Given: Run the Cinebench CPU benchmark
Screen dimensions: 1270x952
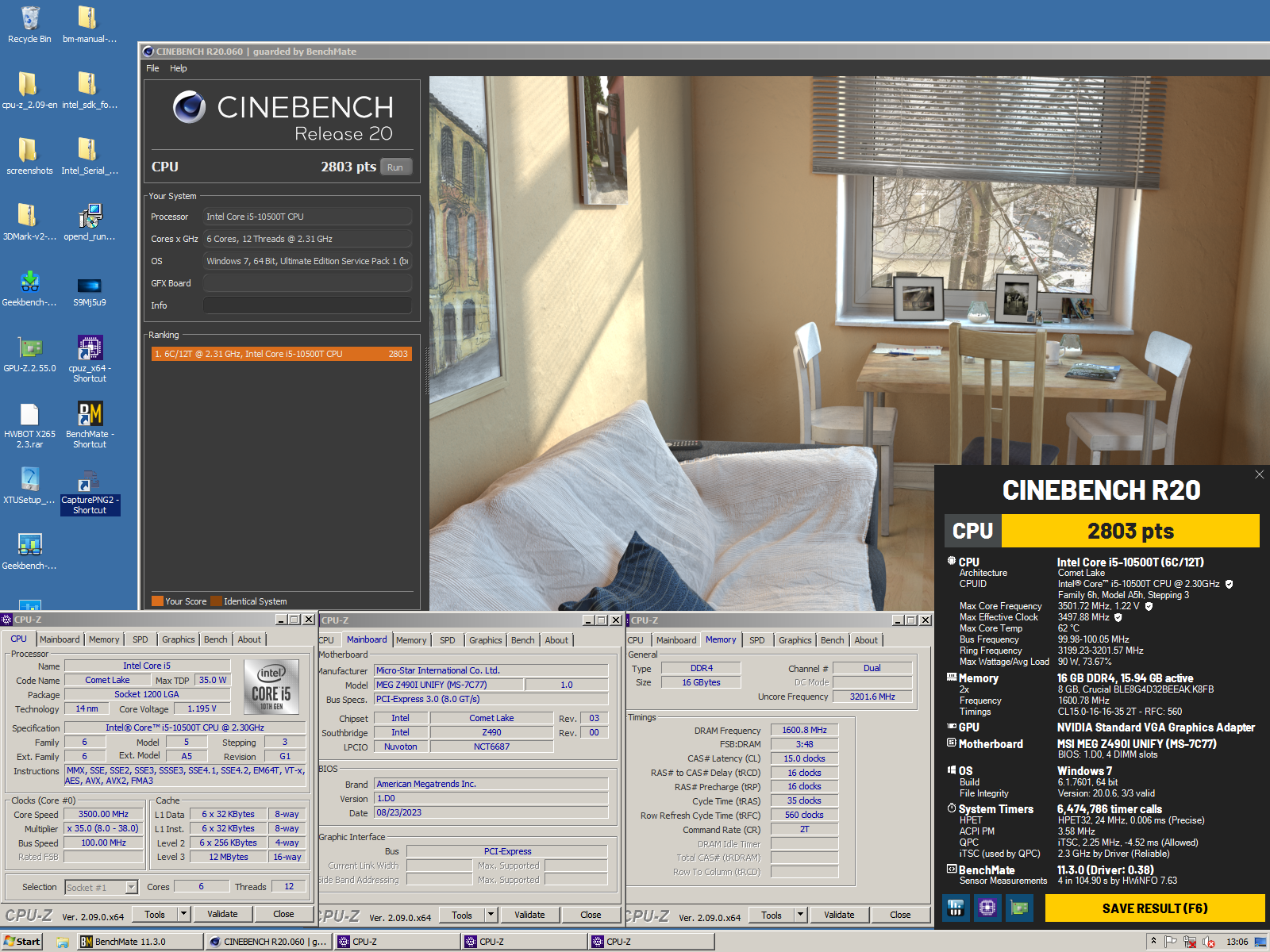Looking at the screenshot, I should [395, 167].
